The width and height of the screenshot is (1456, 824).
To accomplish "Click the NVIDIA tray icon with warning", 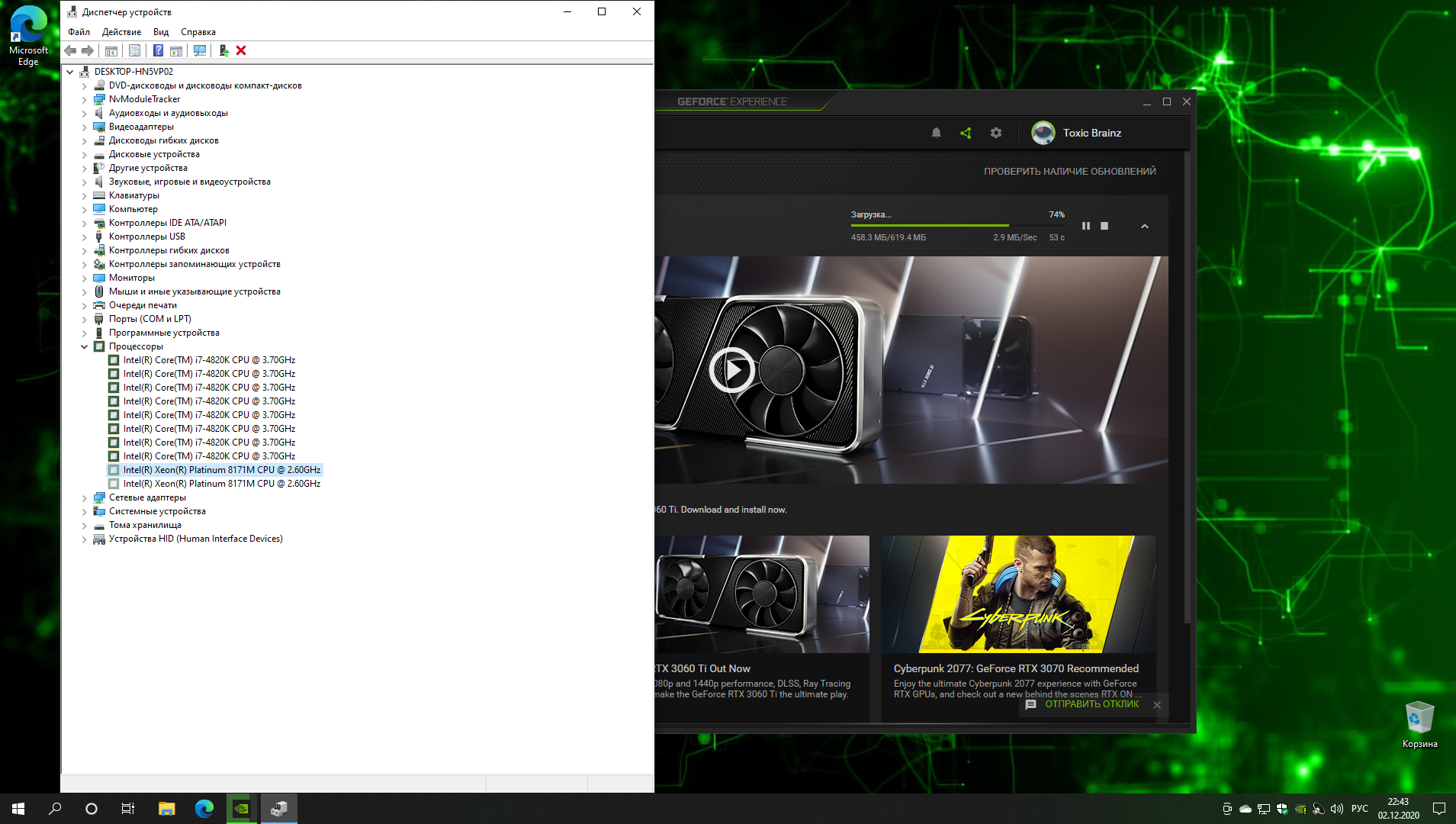I will click(1300, 809).
